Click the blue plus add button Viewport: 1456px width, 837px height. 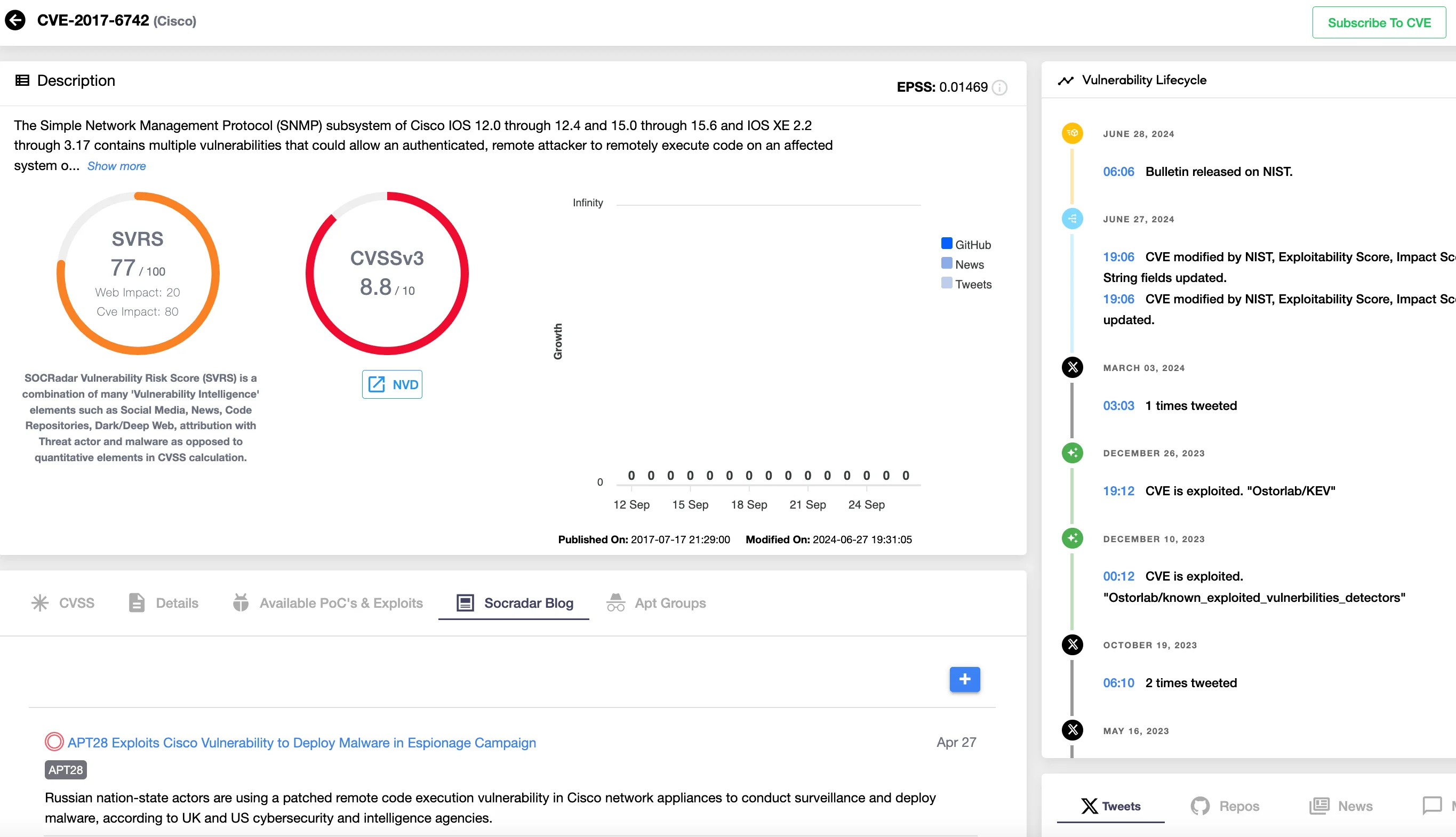[x=965, y=680]
